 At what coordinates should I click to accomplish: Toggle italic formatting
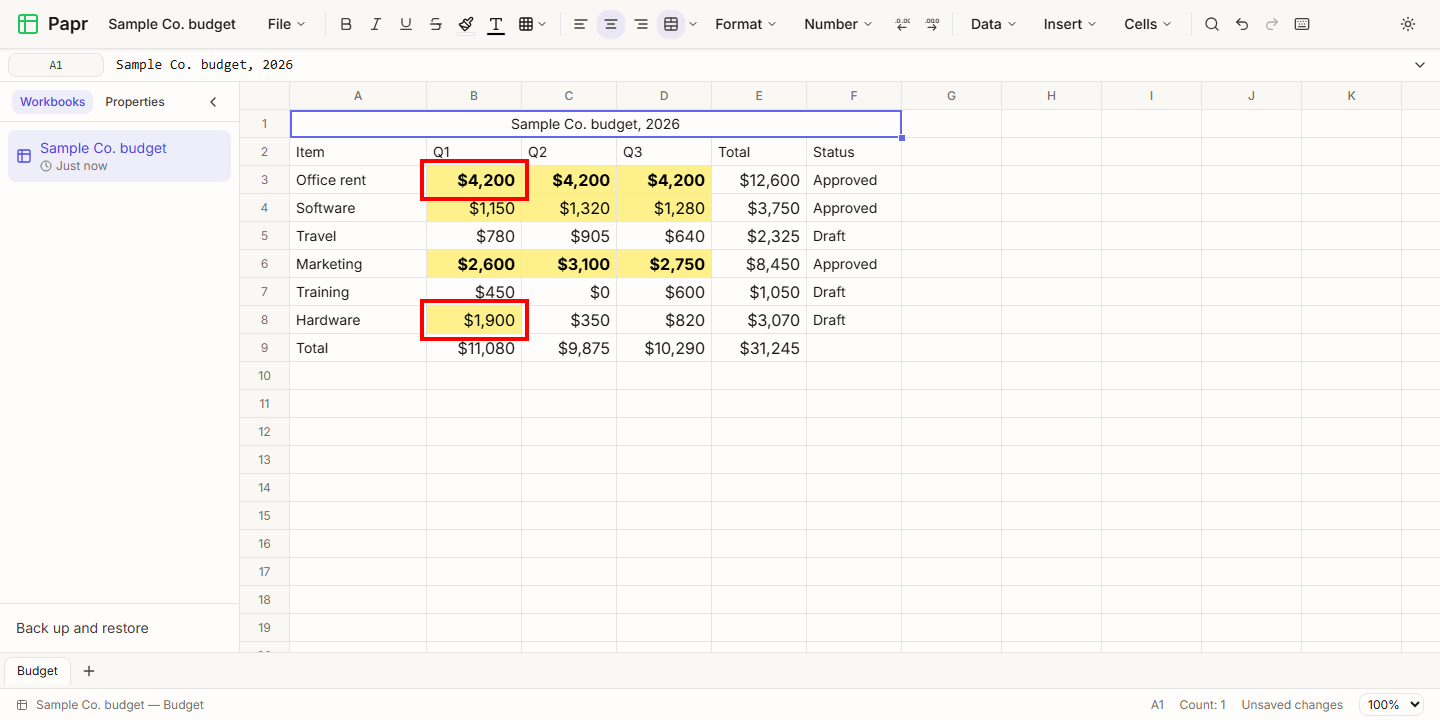376,24
